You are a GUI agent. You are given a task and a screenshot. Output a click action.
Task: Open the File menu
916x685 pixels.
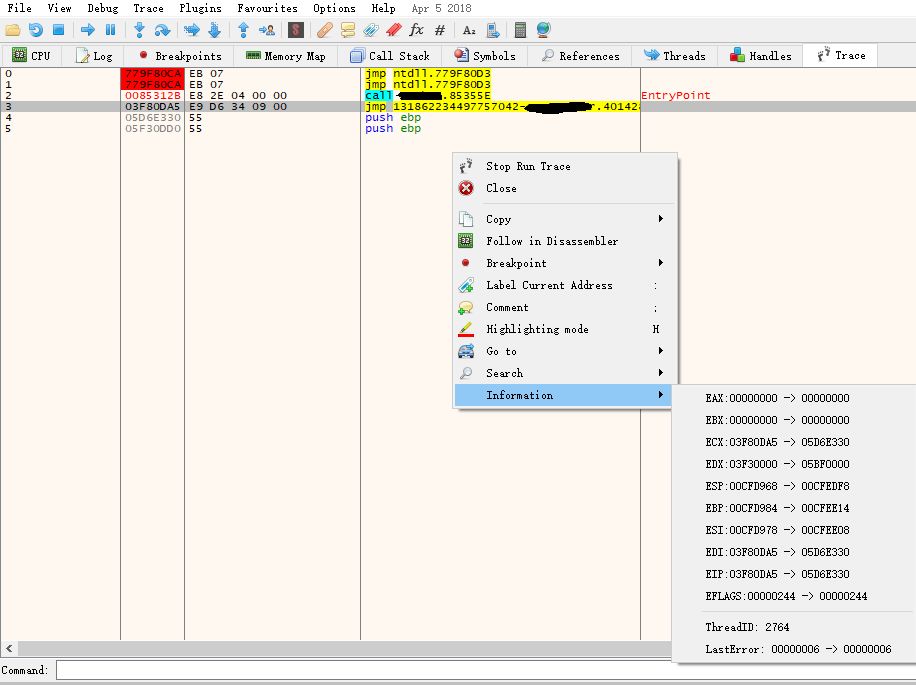click(x=19, y=8)
